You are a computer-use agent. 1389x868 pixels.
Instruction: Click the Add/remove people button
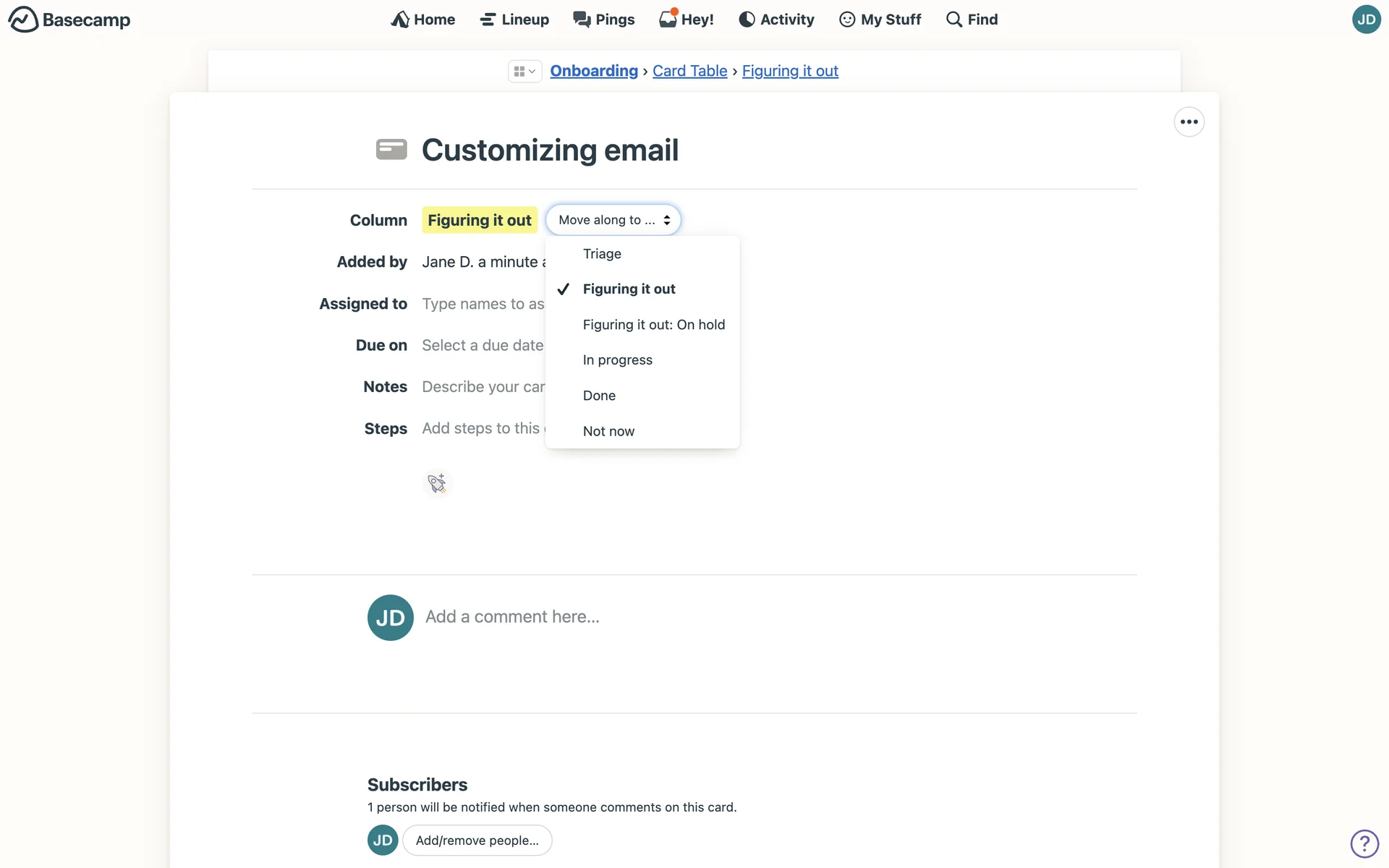click(477, 841)
